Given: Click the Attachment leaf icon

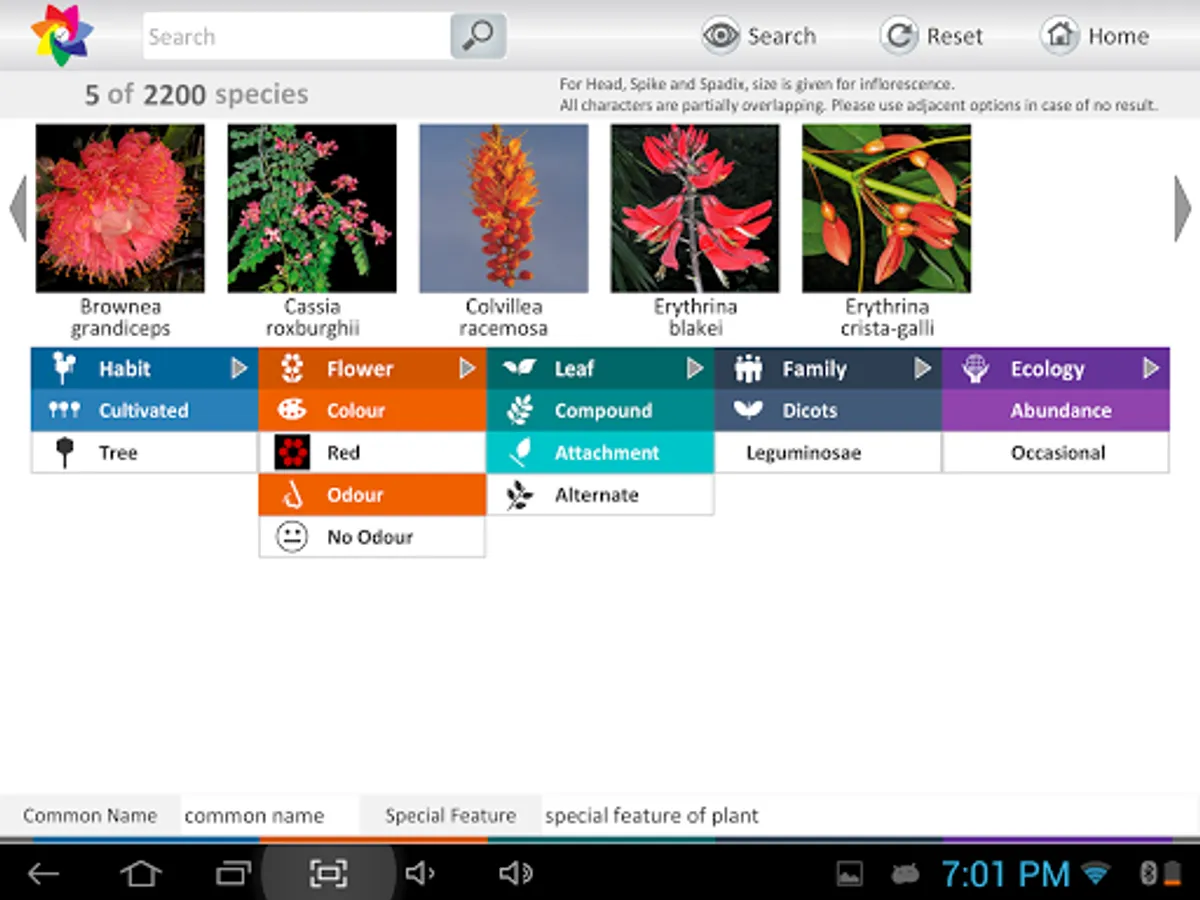Looking at the screenshot, I should click(519, 453).
